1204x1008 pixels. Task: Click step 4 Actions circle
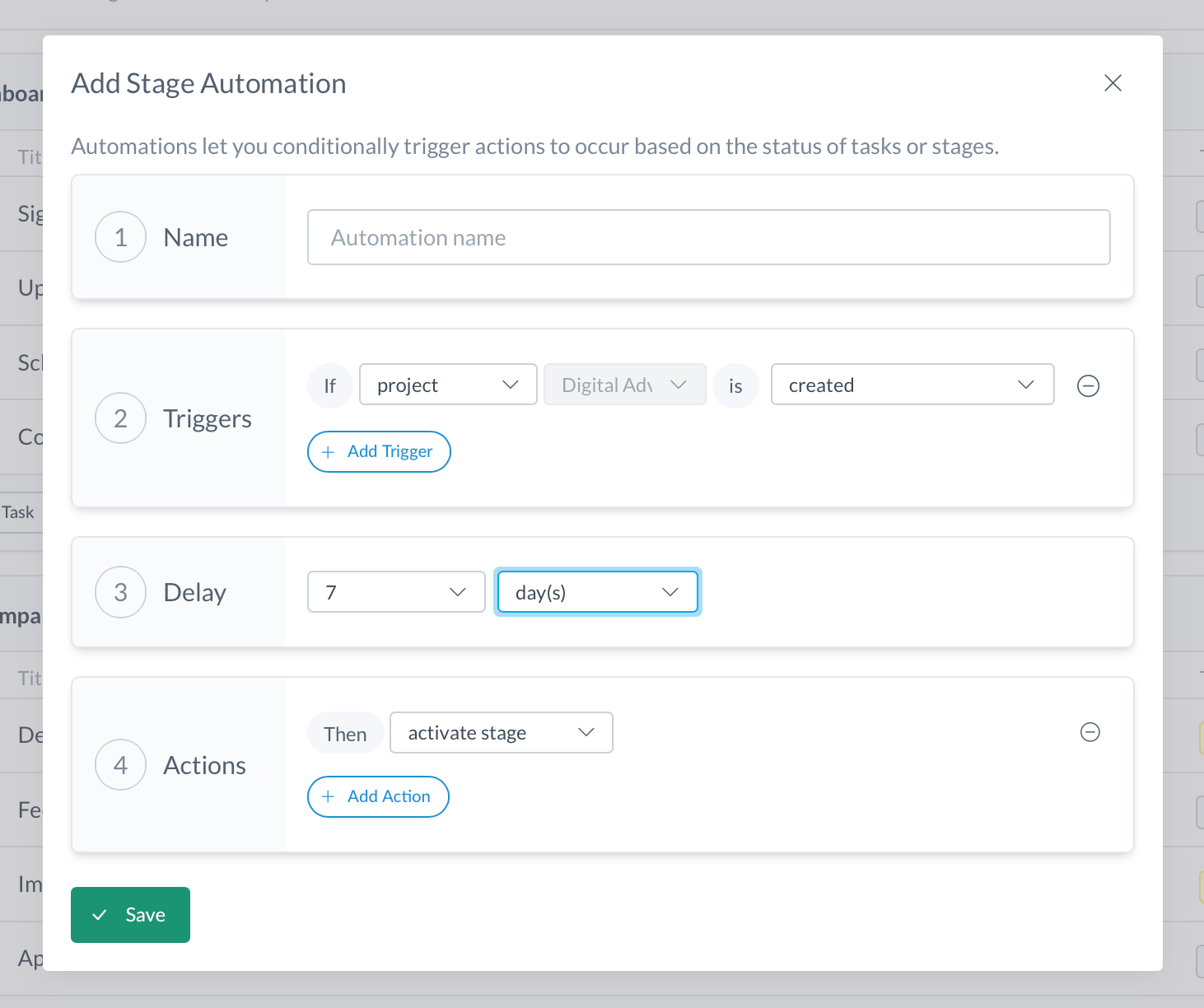[121, 765]
